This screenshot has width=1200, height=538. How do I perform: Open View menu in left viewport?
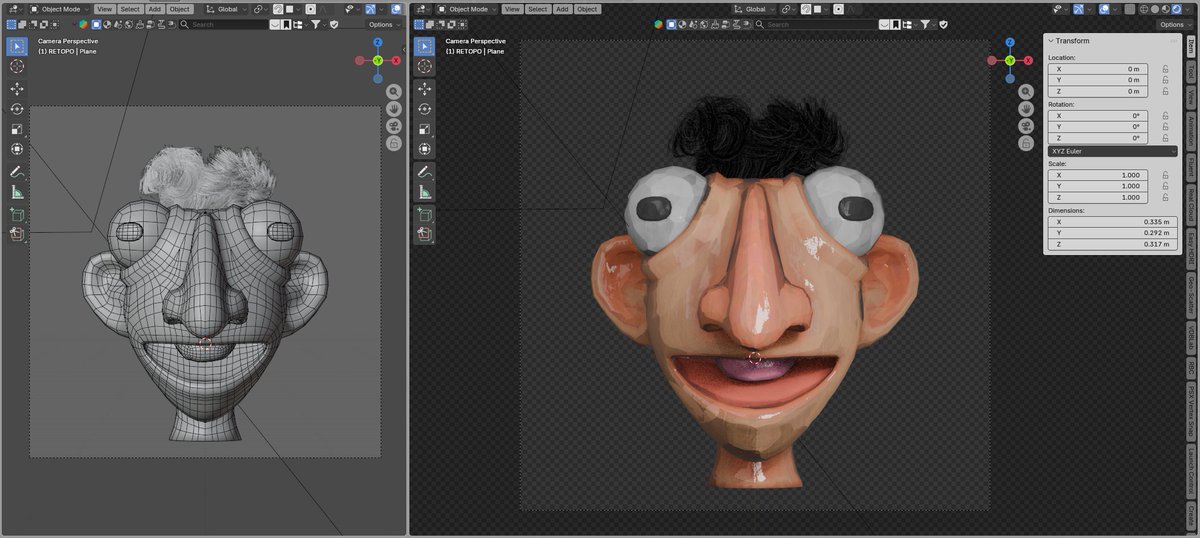point(104,9)
